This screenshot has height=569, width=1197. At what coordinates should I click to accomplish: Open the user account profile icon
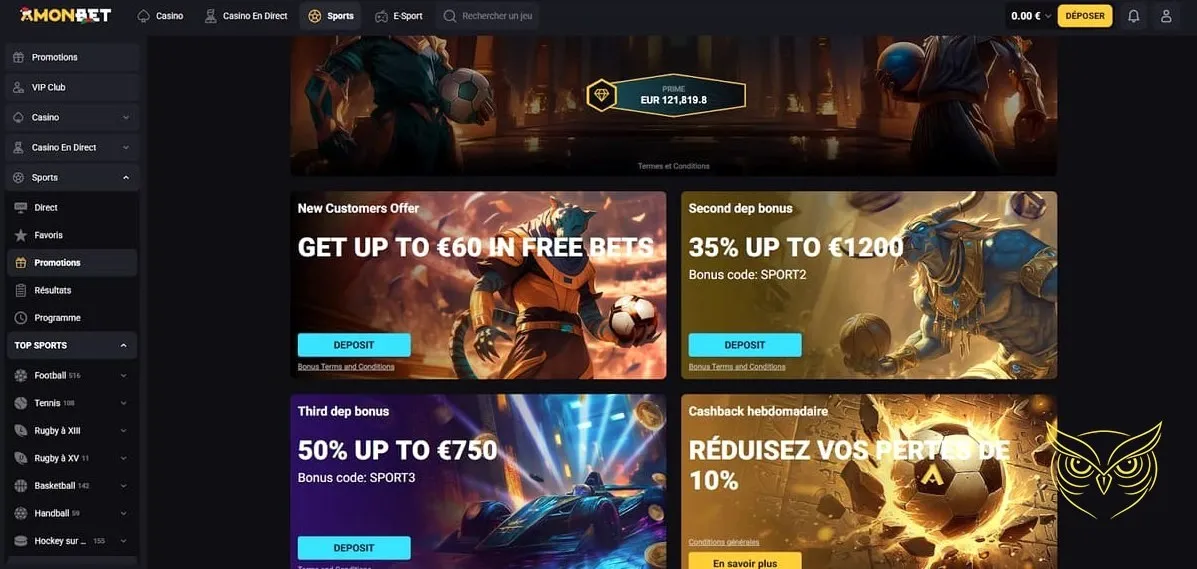pyautogui.click(x=1166, y=16)
